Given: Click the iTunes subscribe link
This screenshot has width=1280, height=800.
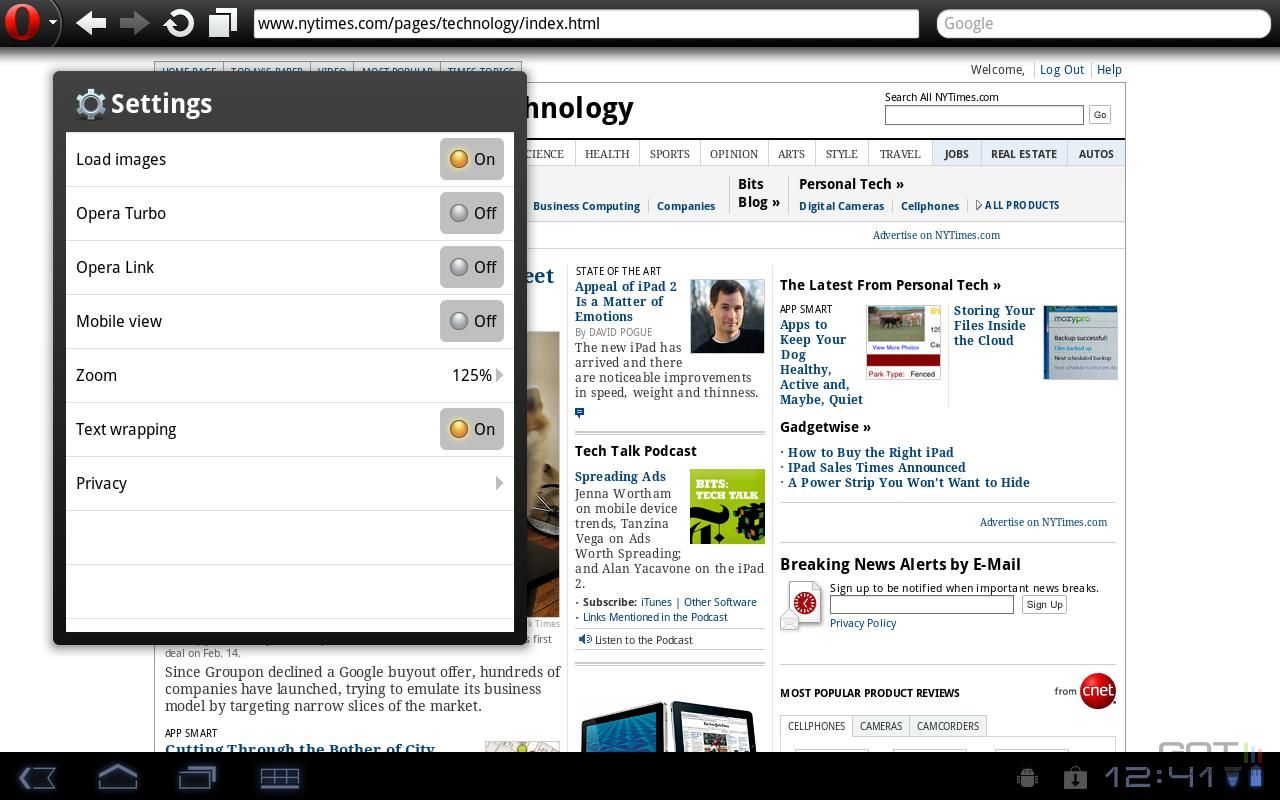Looking at the screenshot, I should (x=656, y=602).
